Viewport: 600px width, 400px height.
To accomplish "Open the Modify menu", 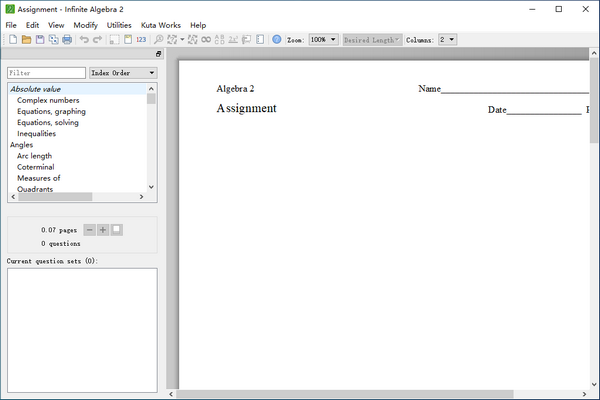I will tap(85, 24).
